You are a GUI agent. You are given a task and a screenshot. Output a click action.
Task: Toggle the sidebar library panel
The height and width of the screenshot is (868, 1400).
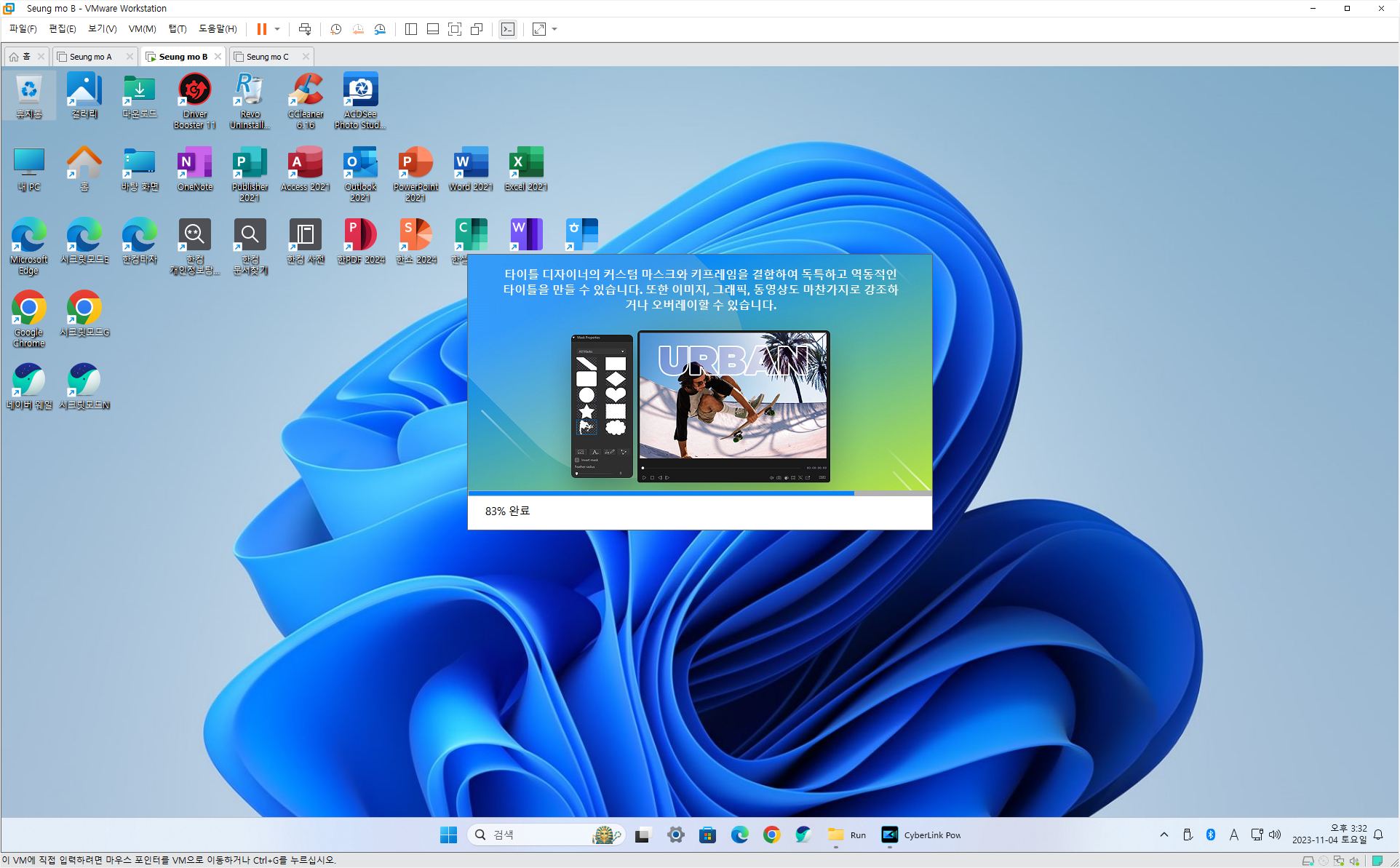[411, 29]
